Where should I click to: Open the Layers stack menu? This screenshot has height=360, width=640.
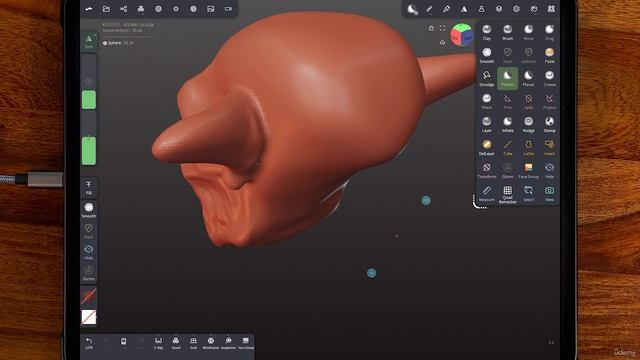pyautogui.click(x=499, y=9)
